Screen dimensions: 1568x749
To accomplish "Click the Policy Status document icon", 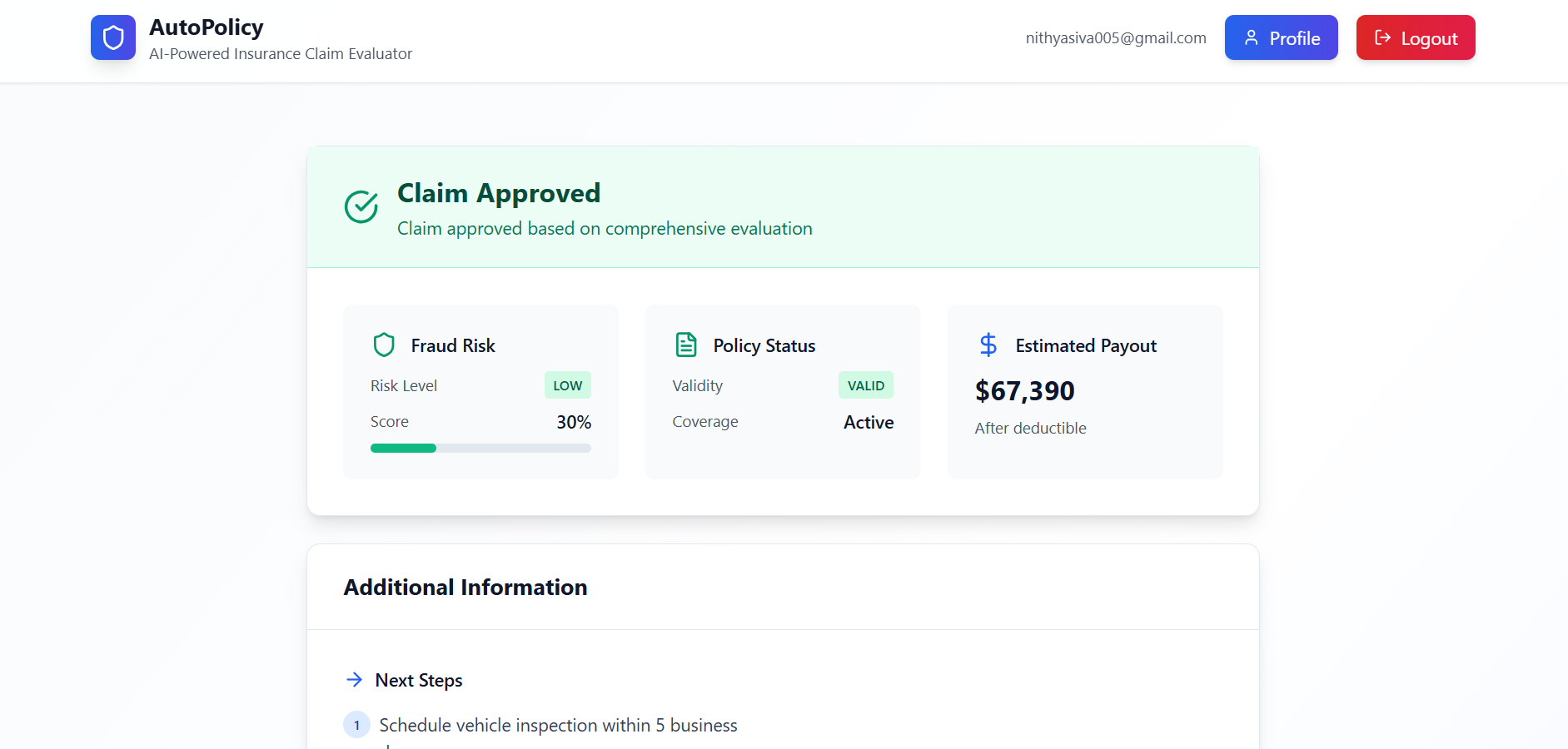I will tap(686, 345).
